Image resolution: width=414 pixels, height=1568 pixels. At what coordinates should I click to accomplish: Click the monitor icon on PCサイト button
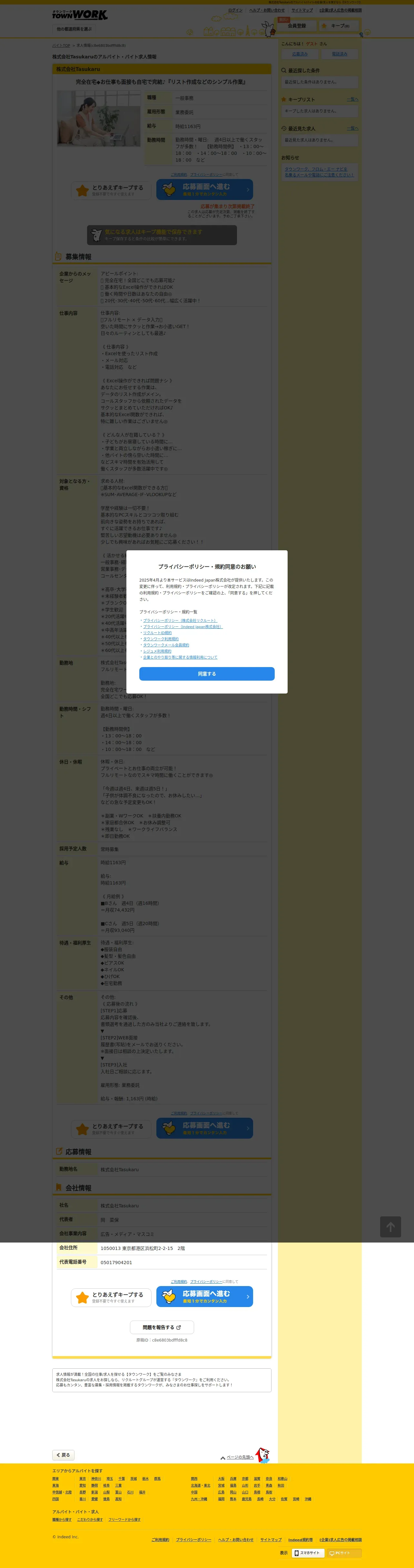332,1553
